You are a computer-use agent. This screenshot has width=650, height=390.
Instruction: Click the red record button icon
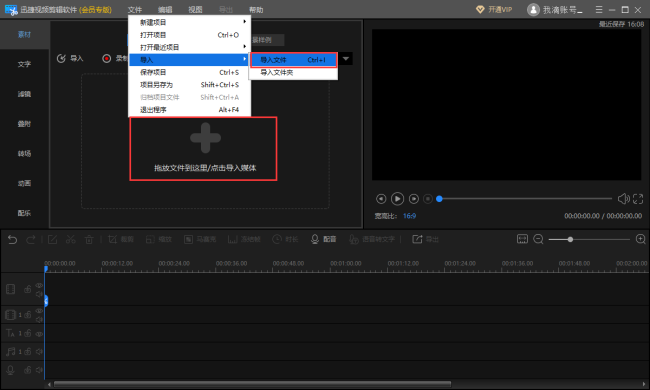pyautogui.click(x=107, y=58)
